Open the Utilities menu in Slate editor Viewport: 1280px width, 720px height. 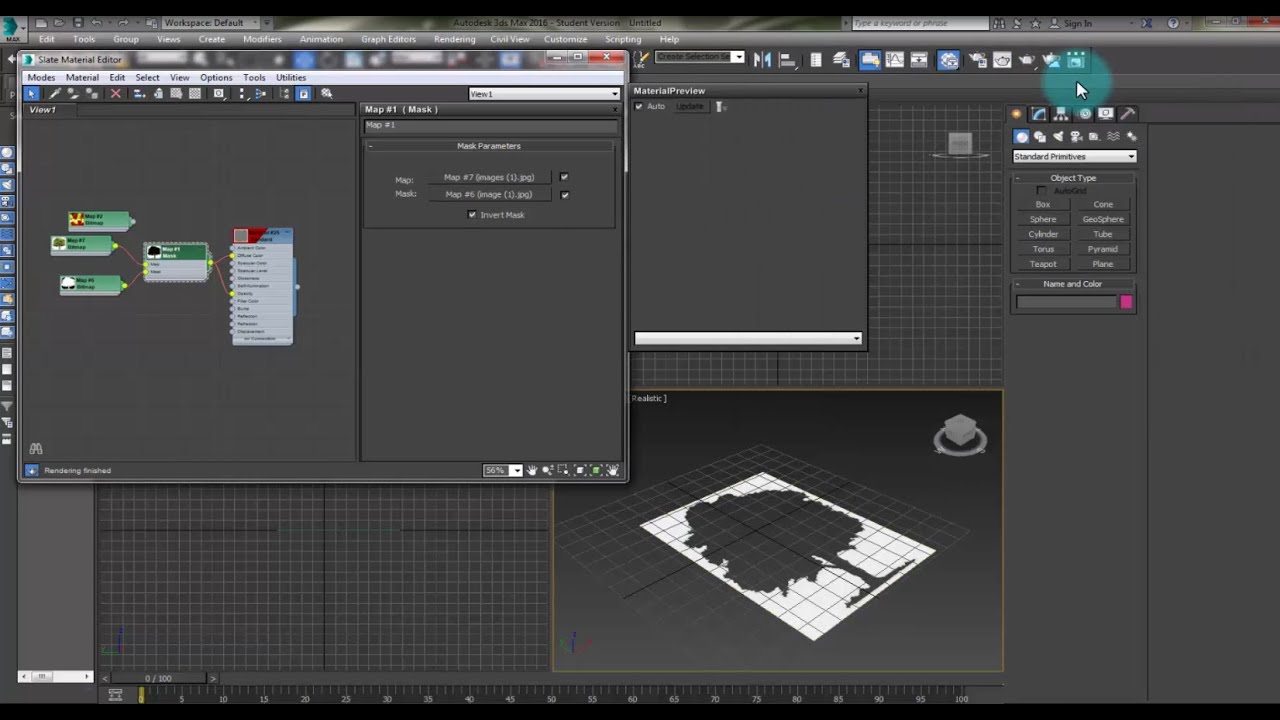[291, 77]
